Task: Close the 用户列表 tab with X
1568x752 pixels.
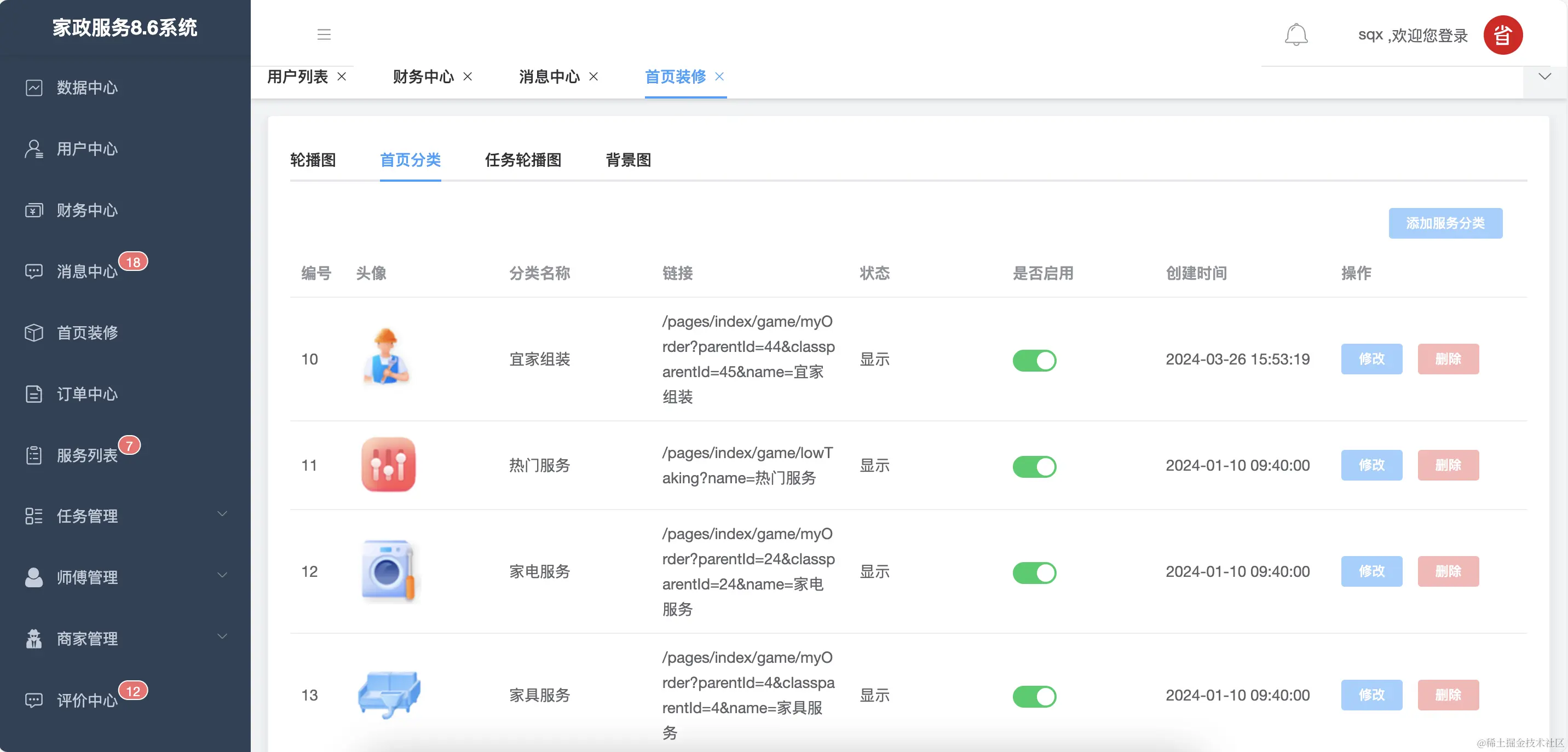Action: (342, 77)
